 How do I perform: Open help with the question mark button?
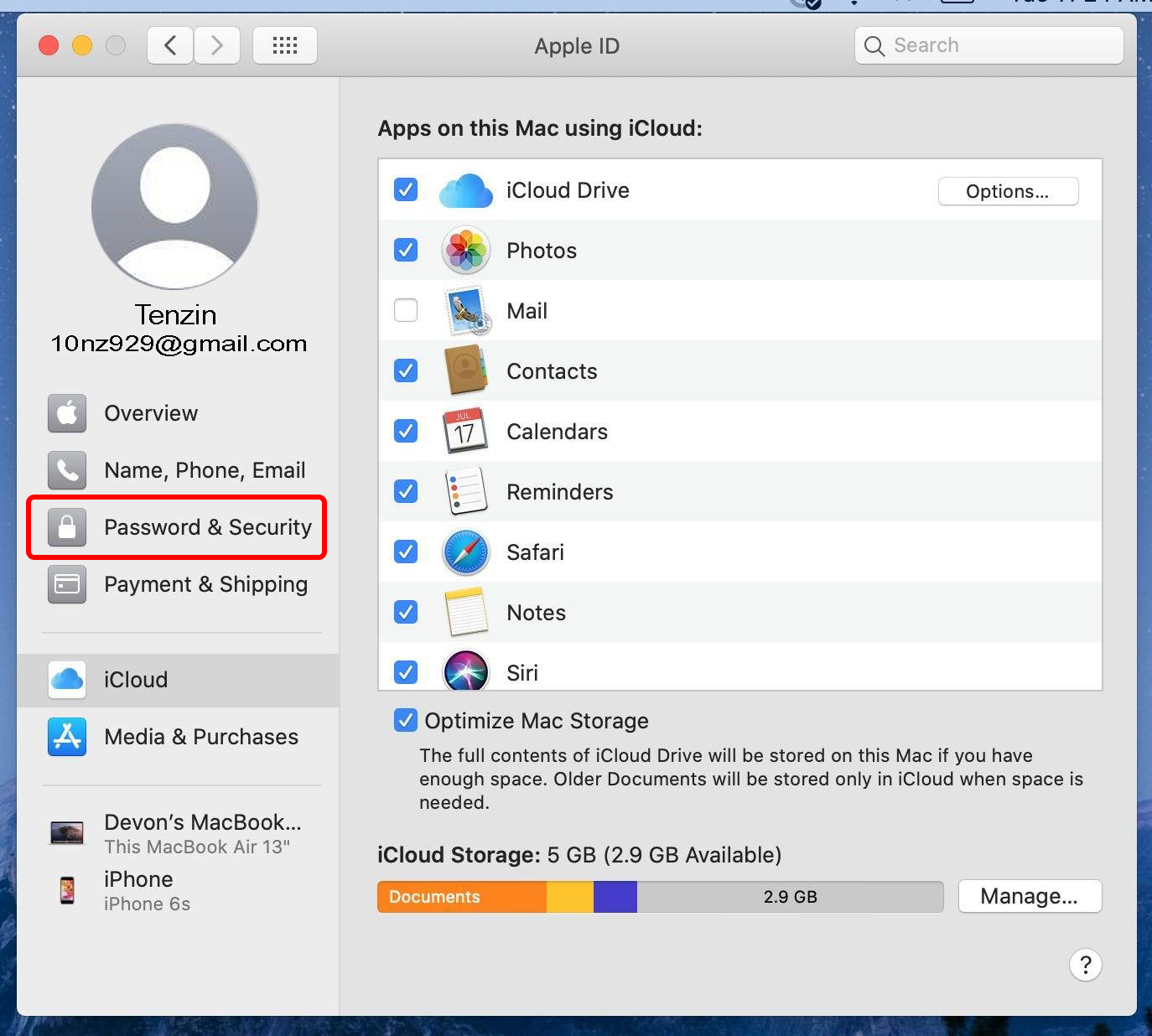(x=1085, y=965)
